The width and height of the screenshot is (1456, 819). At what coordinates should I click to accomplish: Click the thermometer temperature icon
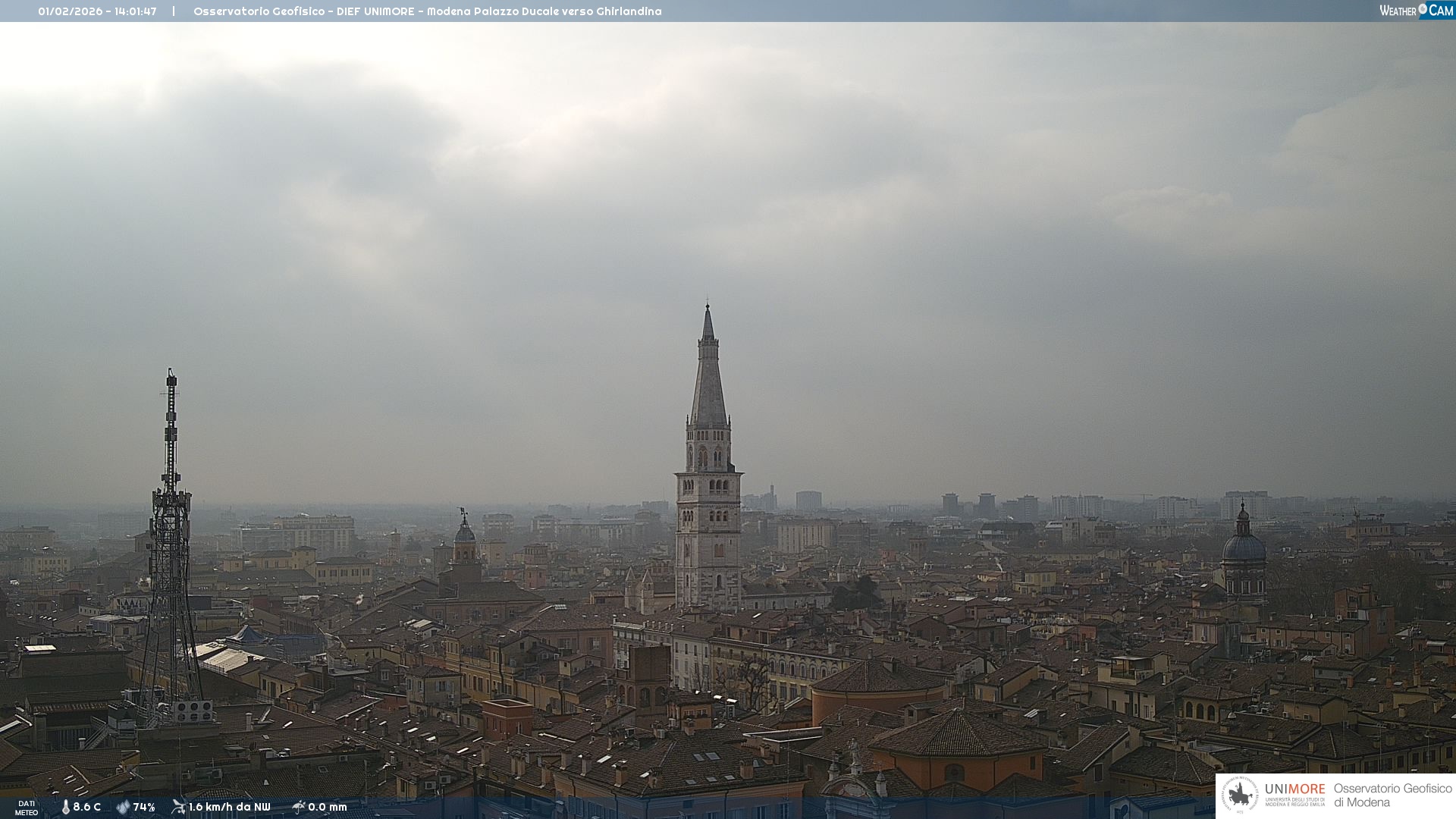pyautogui.click(x=65, y=808)
